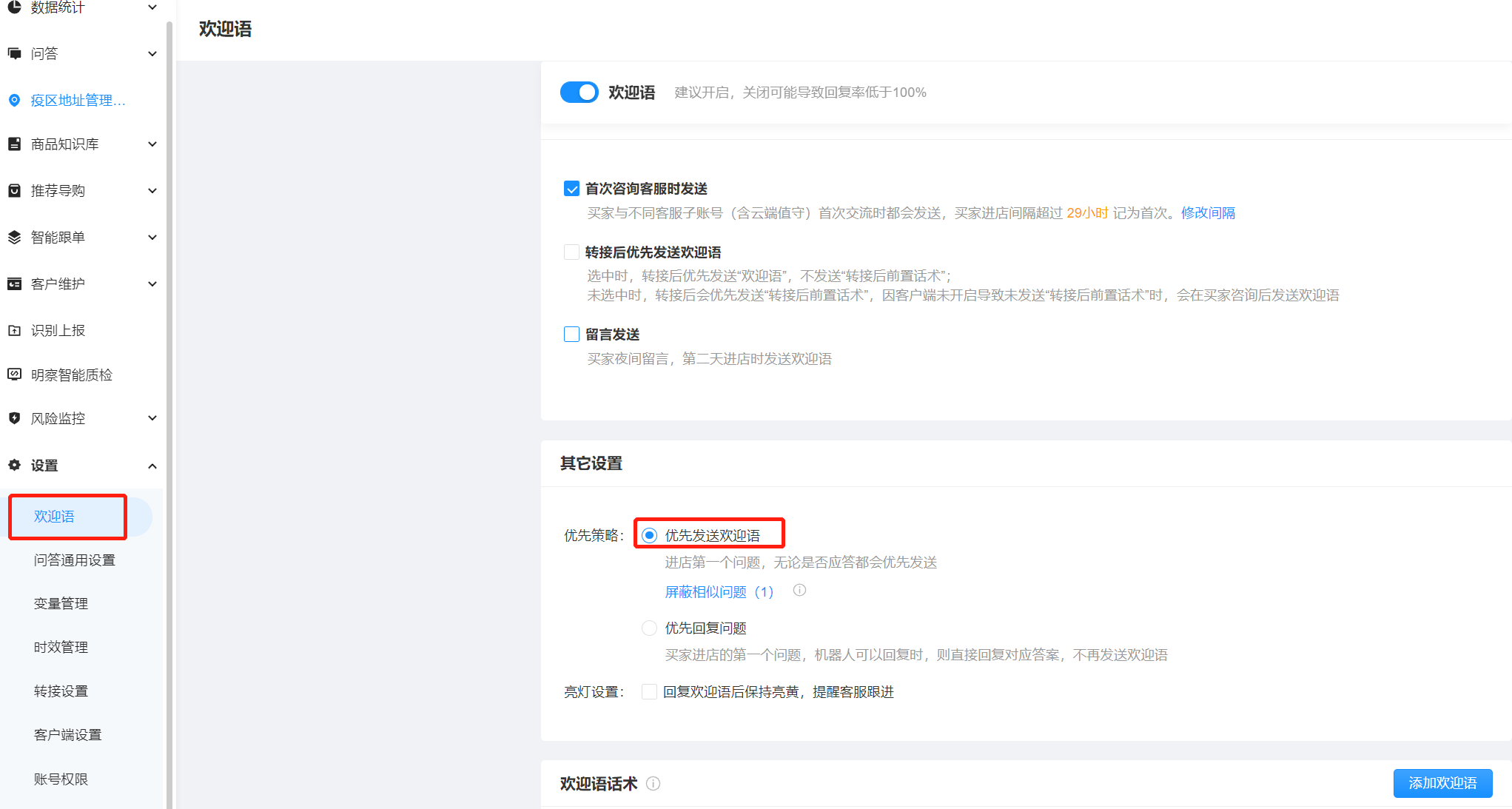This screenshot has width=1512, height=809.
Task: Click the 风险监控 shield icon
Action: point(14,418)
